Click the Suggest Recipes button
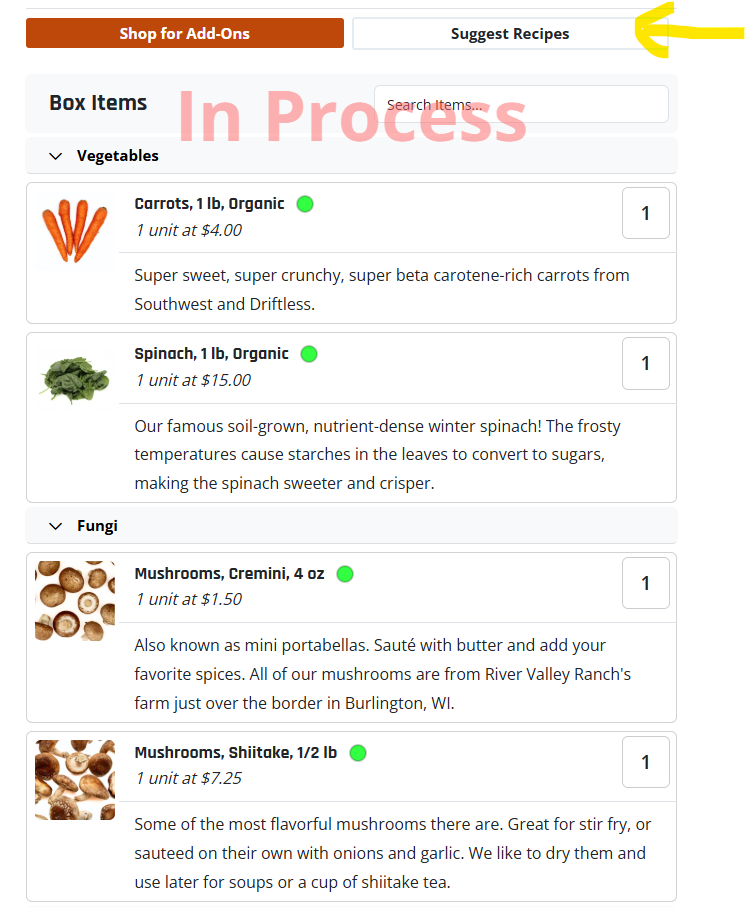This screenshot has height=907, width=745. click(x=510, y=34)
